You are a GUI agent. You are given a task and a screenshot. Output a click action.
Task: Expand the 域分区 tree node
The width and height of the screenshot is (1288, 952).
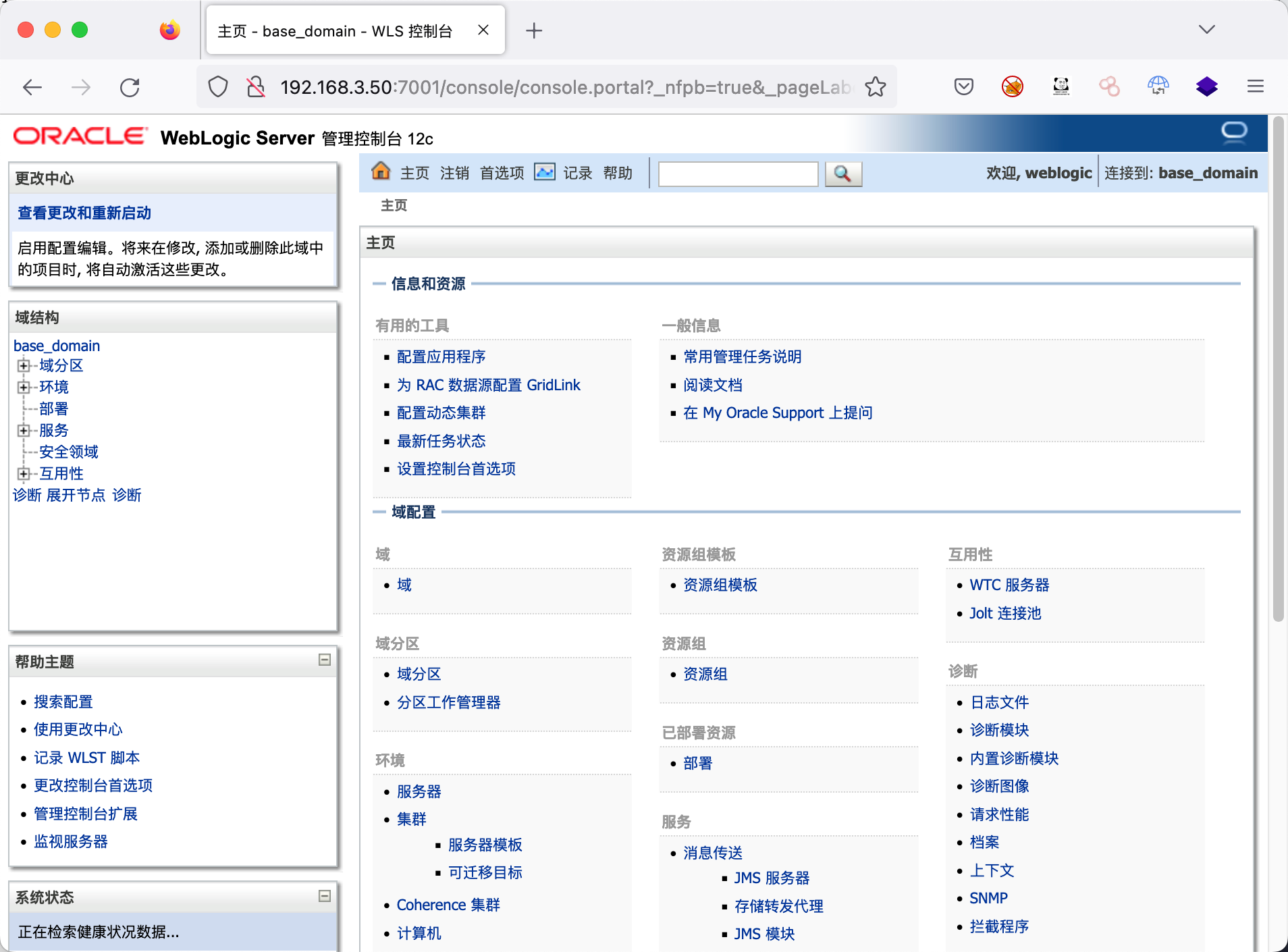(x=24, y=366)
